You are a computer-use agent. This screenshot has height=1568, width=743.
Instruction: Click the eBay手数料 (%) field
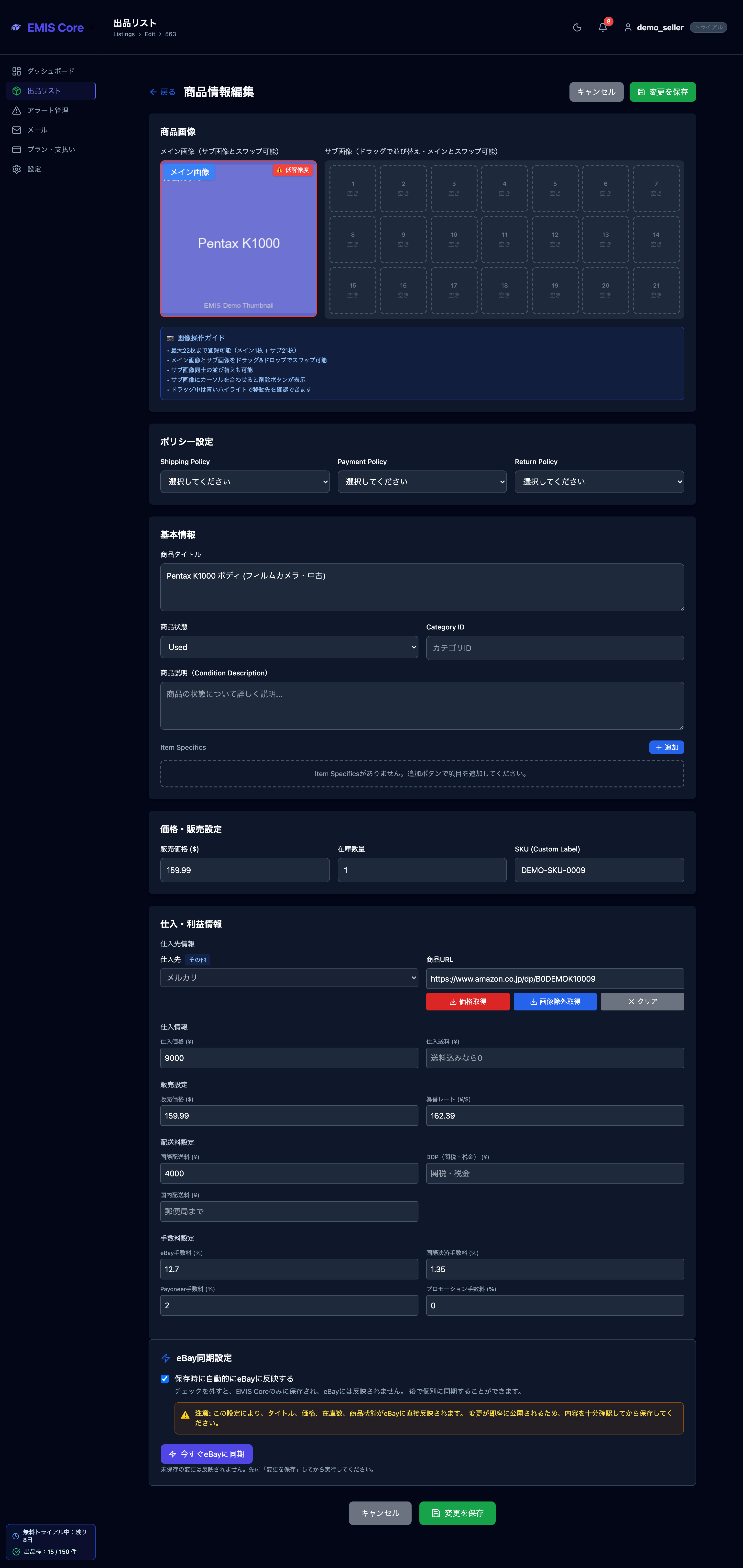[x=289, y=1269]
